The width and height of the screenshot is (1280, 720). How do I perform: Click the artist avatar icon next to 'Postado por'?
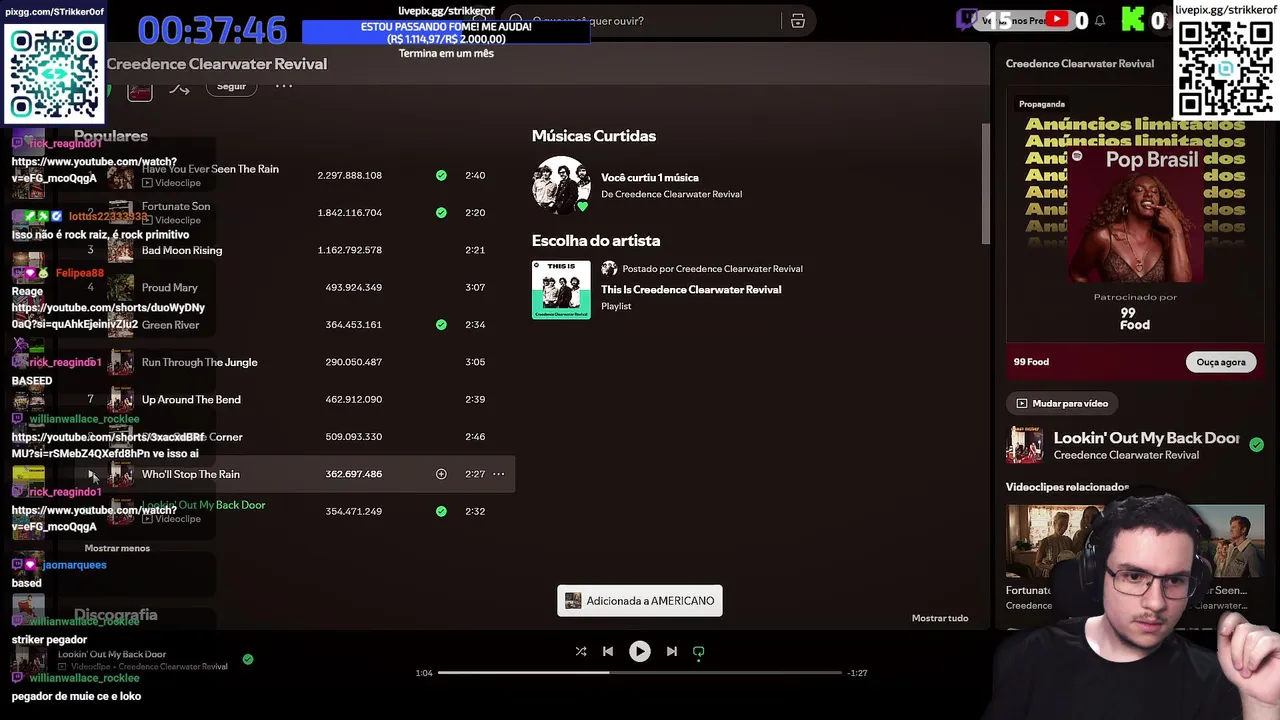pos(609,268)
